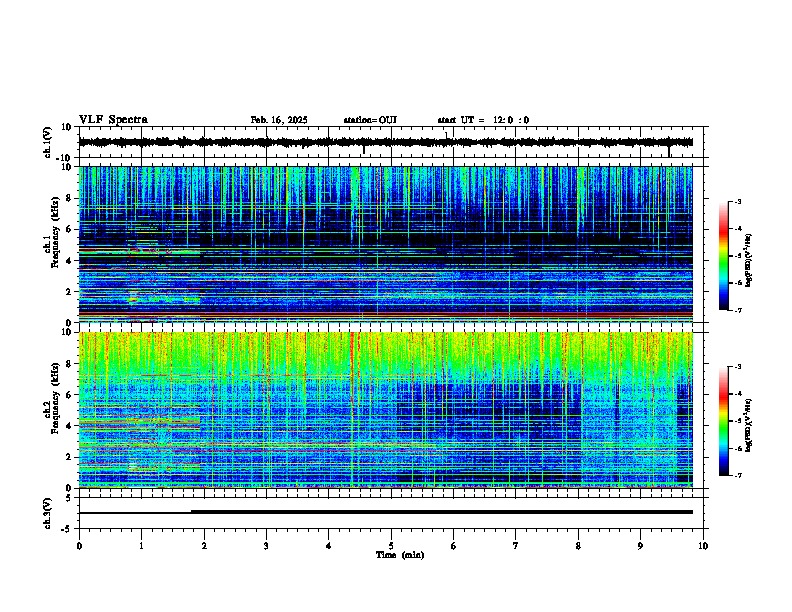This screenshot has width=792, height=612.
Task: Click time axis tick label "7"
Action: click(x=516, y=546)
